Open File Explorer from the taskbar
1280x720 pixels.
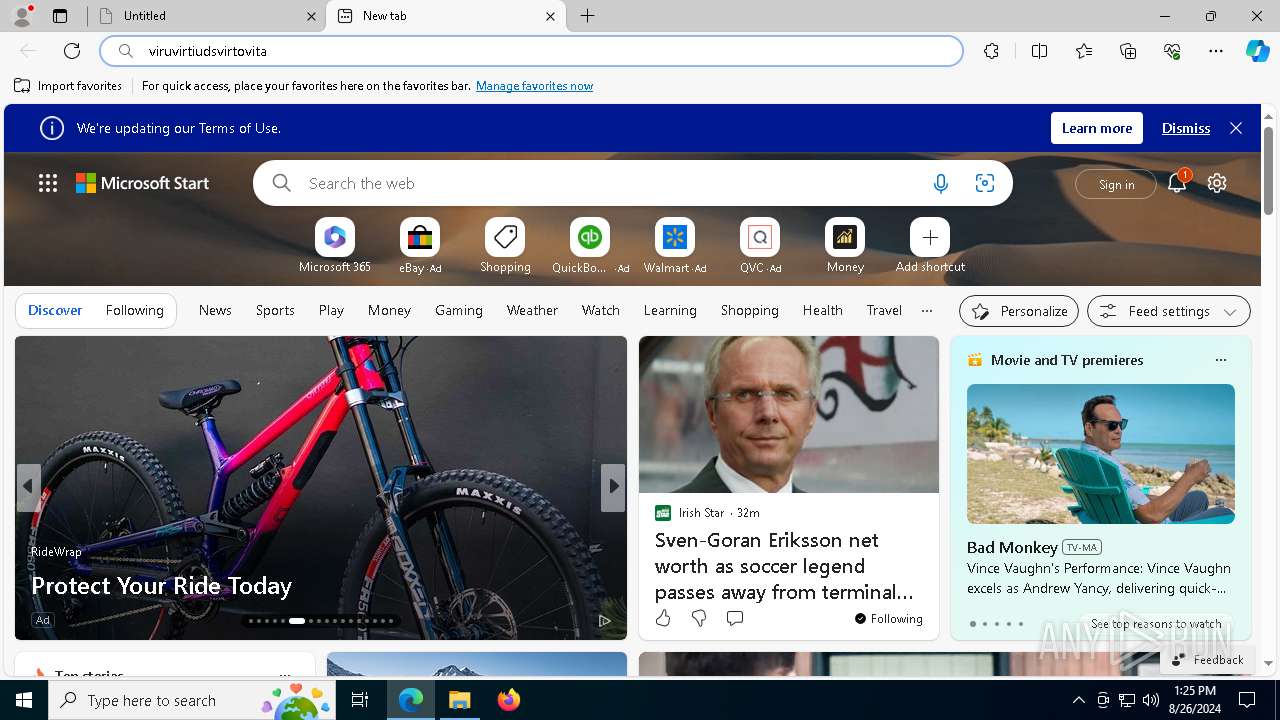(460, 700)
